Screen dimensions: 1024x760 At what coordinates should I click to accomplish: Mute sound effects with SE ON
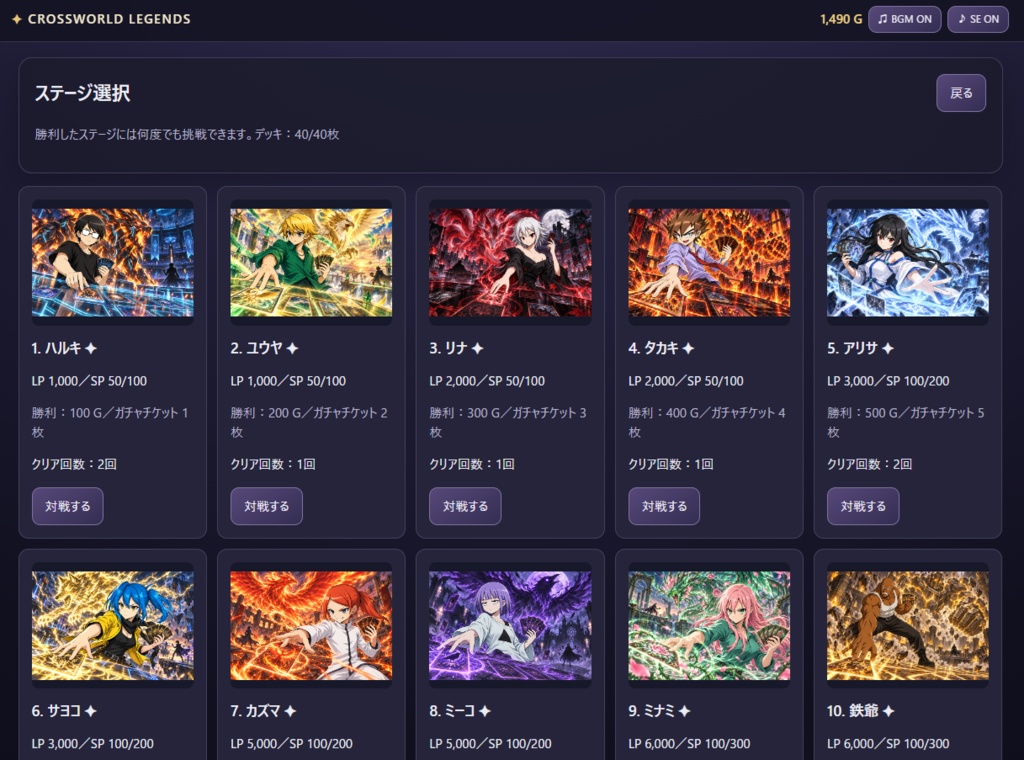(978, 20)
